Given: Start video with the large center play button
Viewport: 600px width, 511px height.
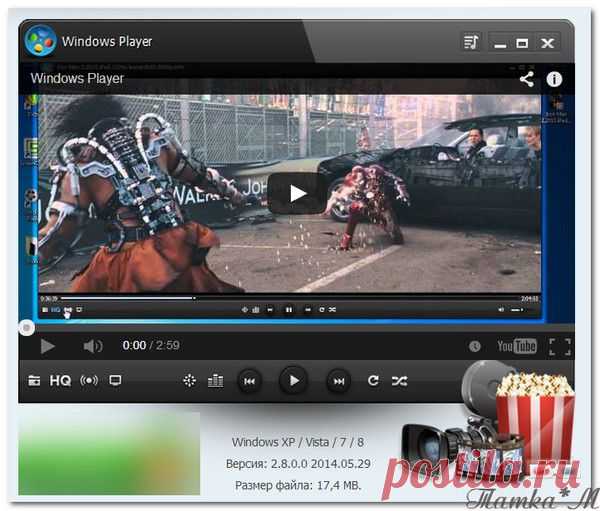Looking at the screenshot, I should pos(297,193).
